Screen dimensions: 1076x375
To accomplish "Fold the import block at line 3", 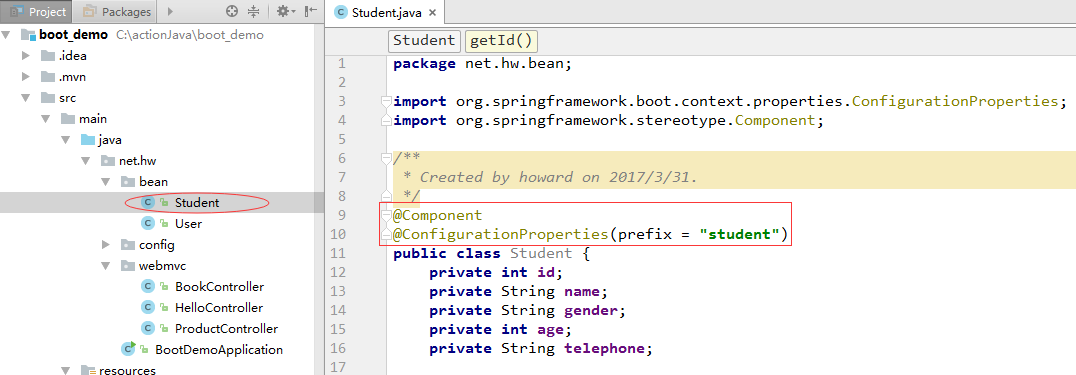I will [x=386, y=102].
